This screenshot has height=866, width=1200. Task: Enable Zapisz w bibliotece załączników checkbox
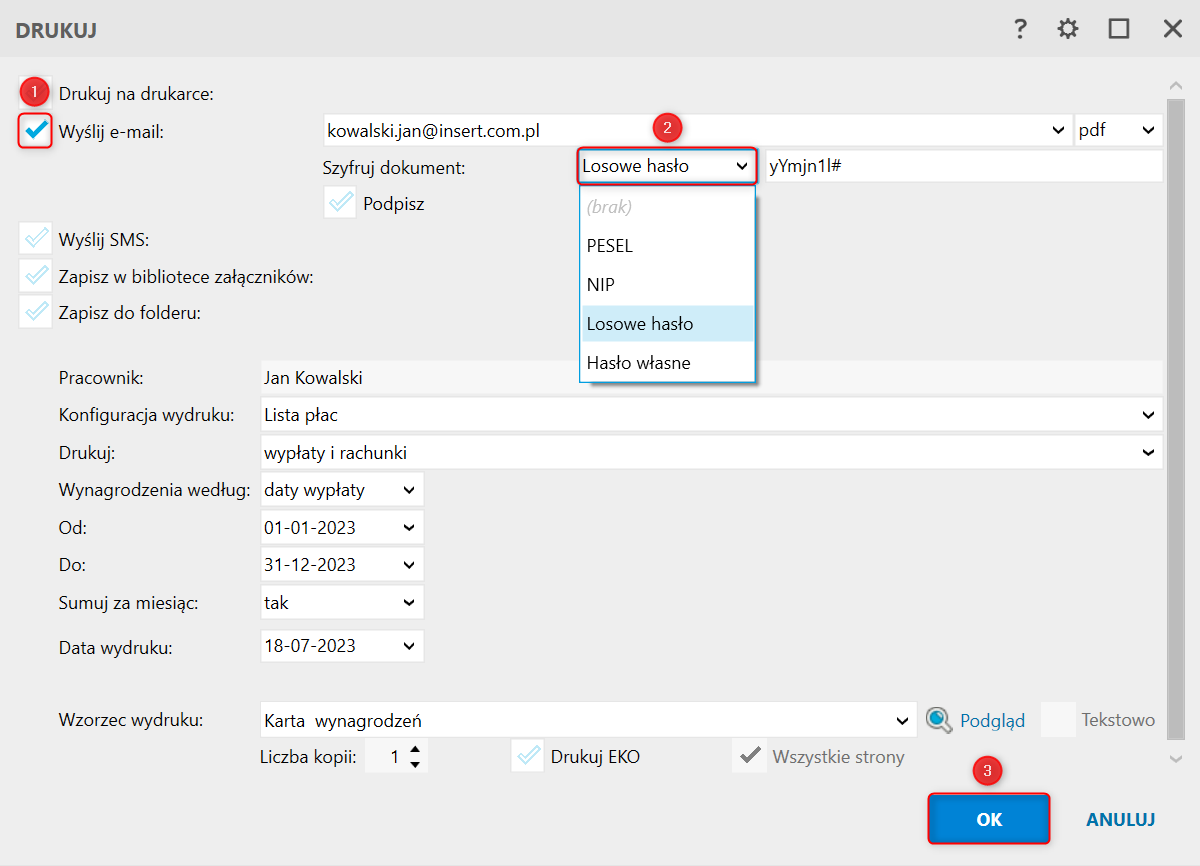point(36,276)
